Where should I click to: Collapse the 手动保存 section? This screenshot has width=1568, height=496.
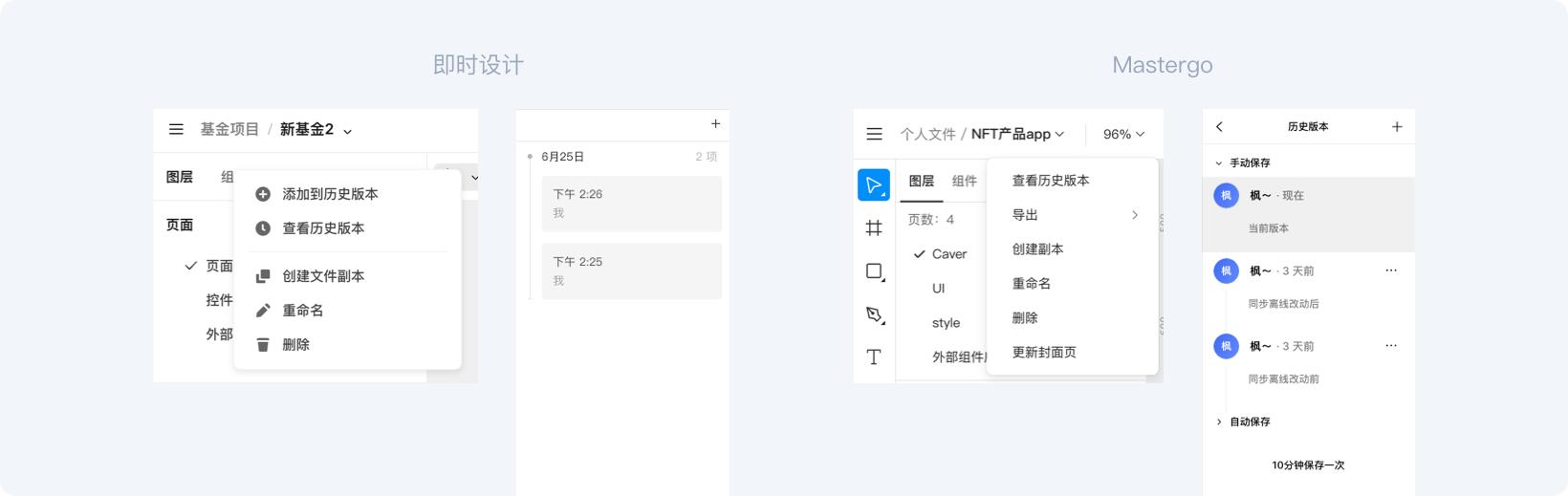point(1218,163)
